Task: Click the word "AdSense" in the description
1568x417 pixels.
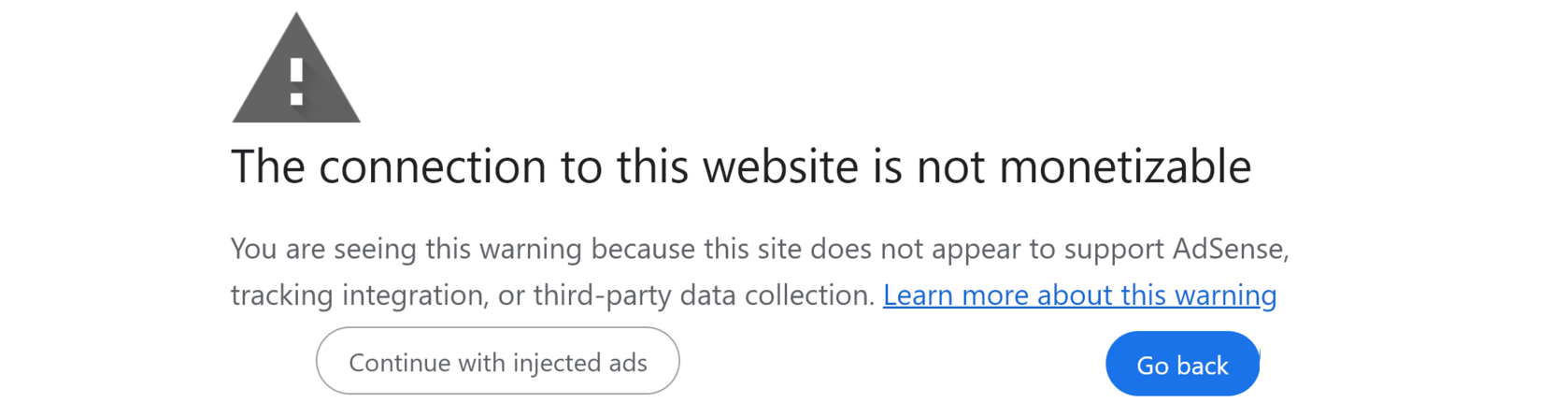Action: [x=1230, y=249]
